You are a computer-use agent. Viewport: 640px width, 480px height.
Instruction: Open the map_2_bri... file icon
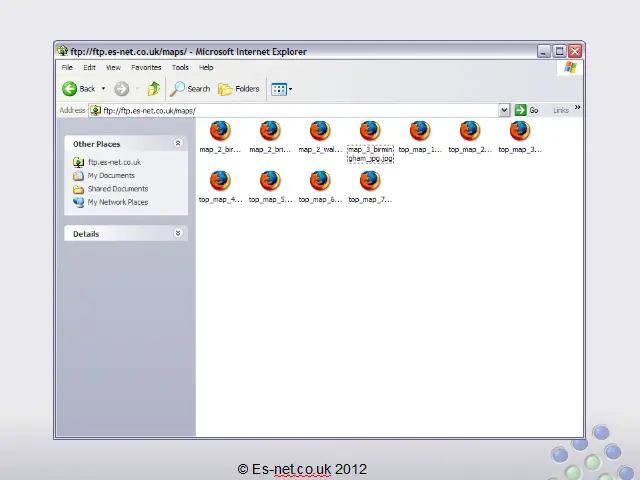point(270,131)
